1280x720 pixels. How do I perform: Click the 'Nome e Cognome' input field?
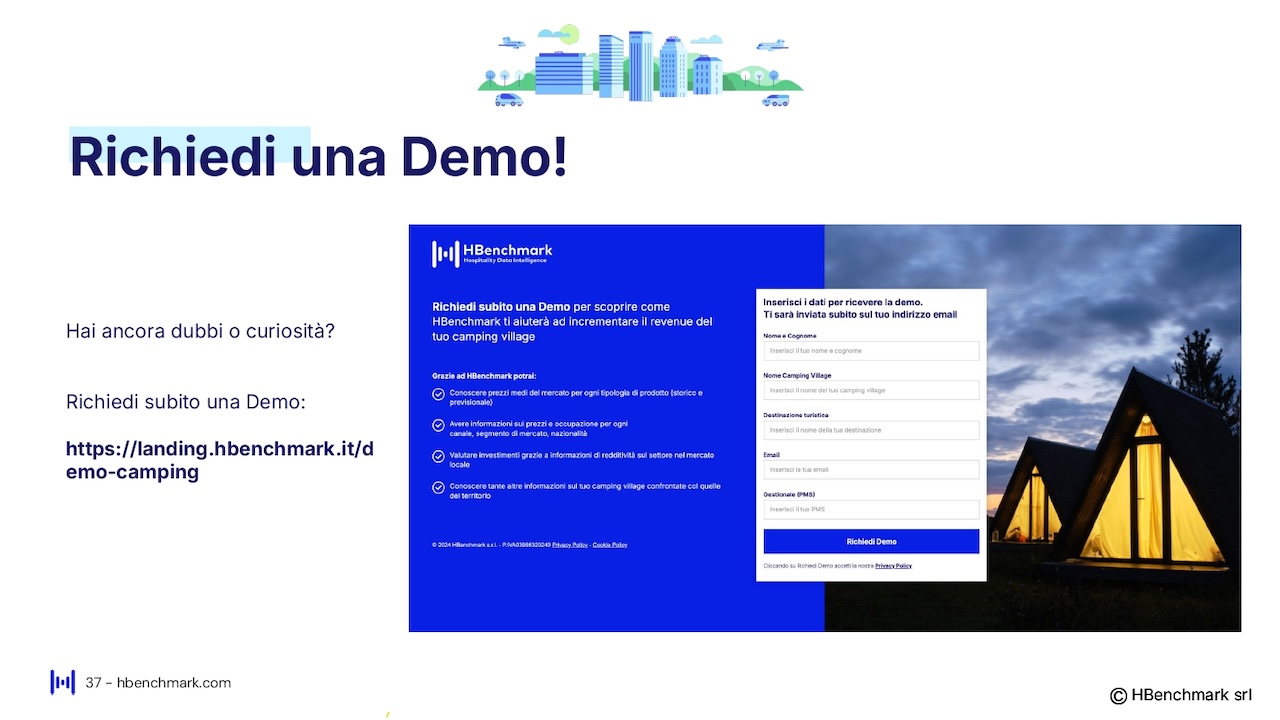click(871, 351)
